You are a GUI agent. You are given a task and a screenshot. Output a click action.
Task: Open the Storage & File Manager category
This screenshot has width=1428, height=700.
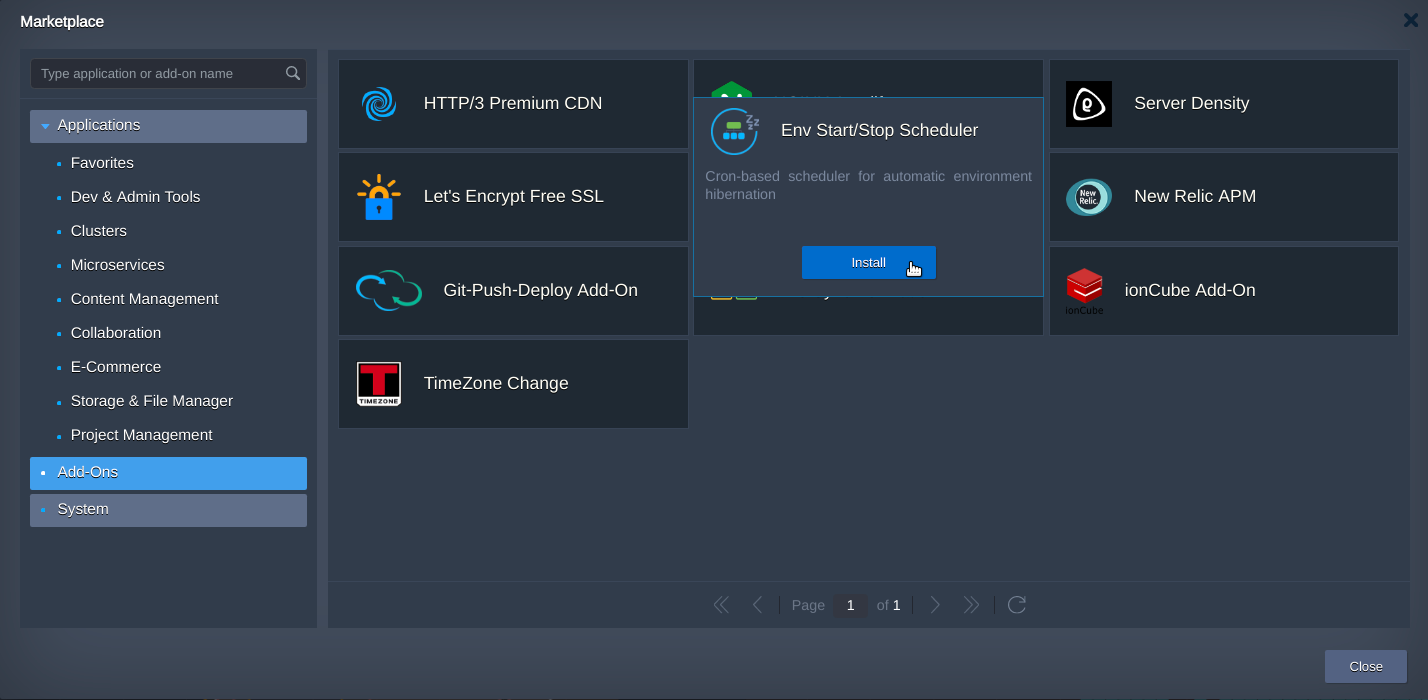152,401
